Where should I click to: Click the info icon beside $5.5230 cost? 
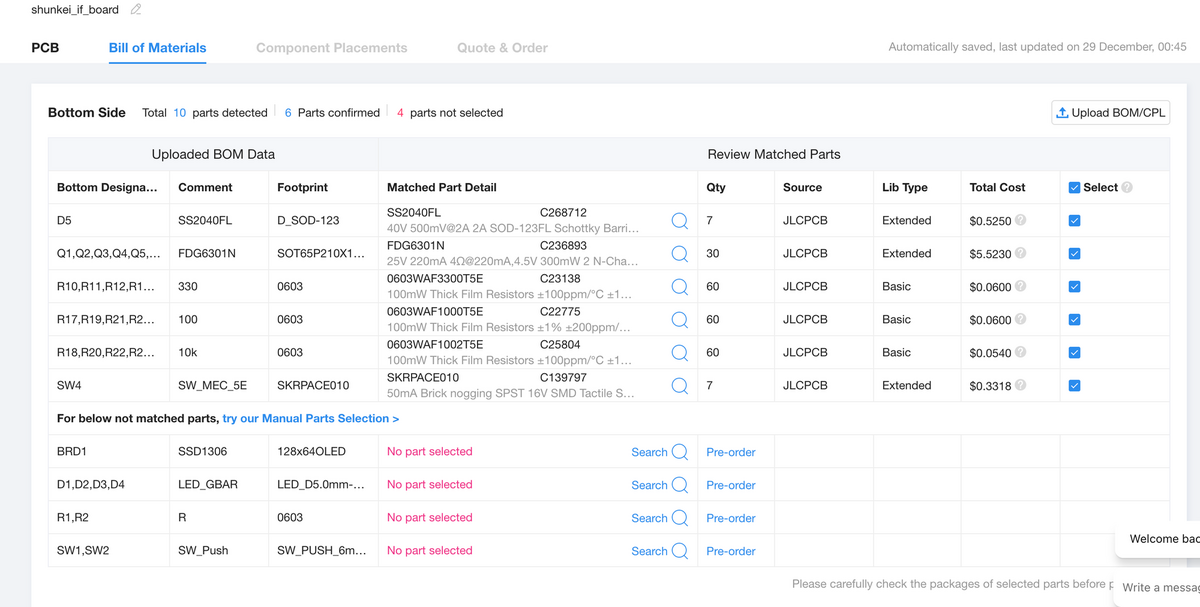1020,254
